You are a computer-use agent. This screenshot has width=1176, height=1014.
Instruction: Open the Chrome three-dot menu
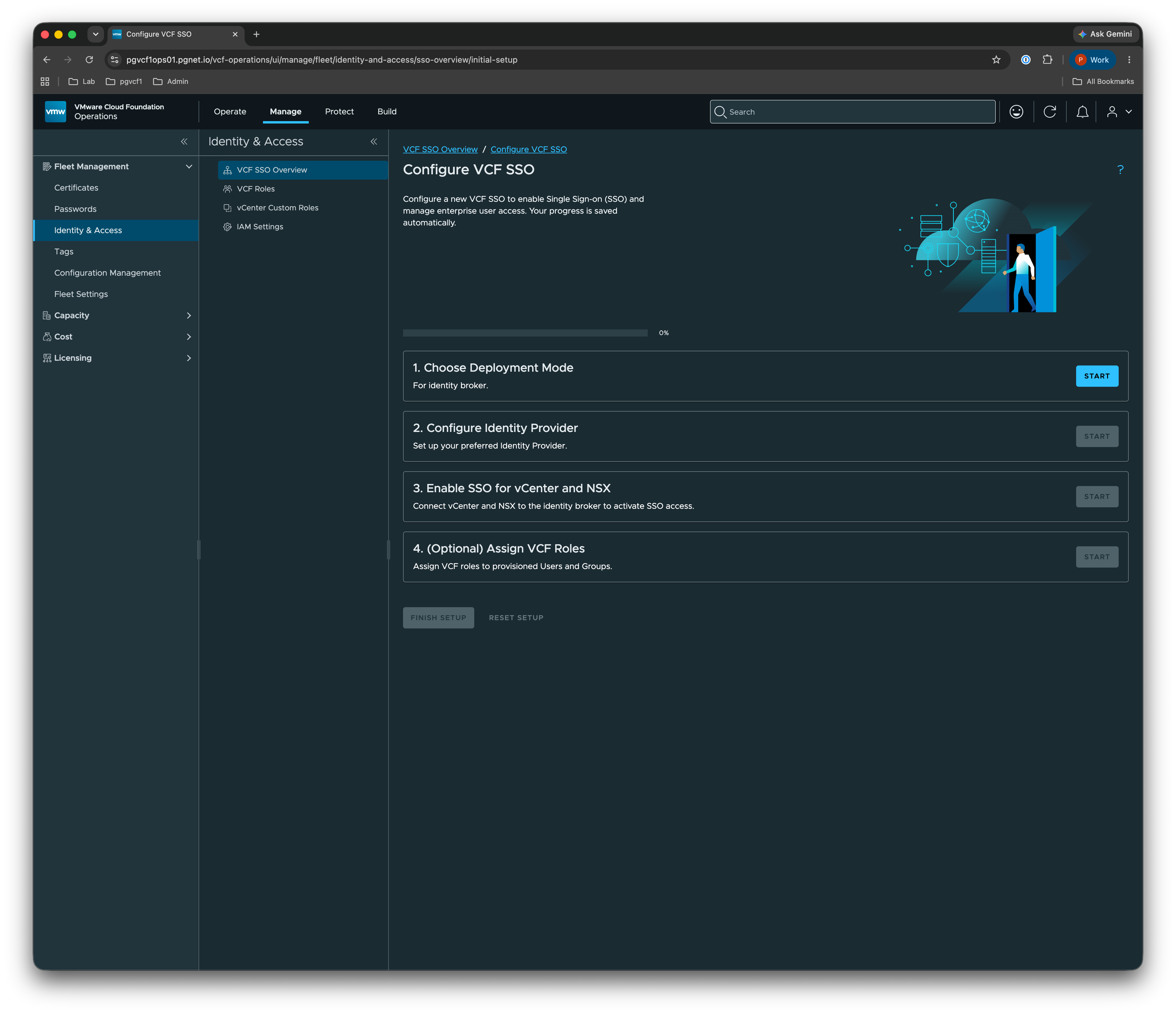click(x=1129, y=60)
